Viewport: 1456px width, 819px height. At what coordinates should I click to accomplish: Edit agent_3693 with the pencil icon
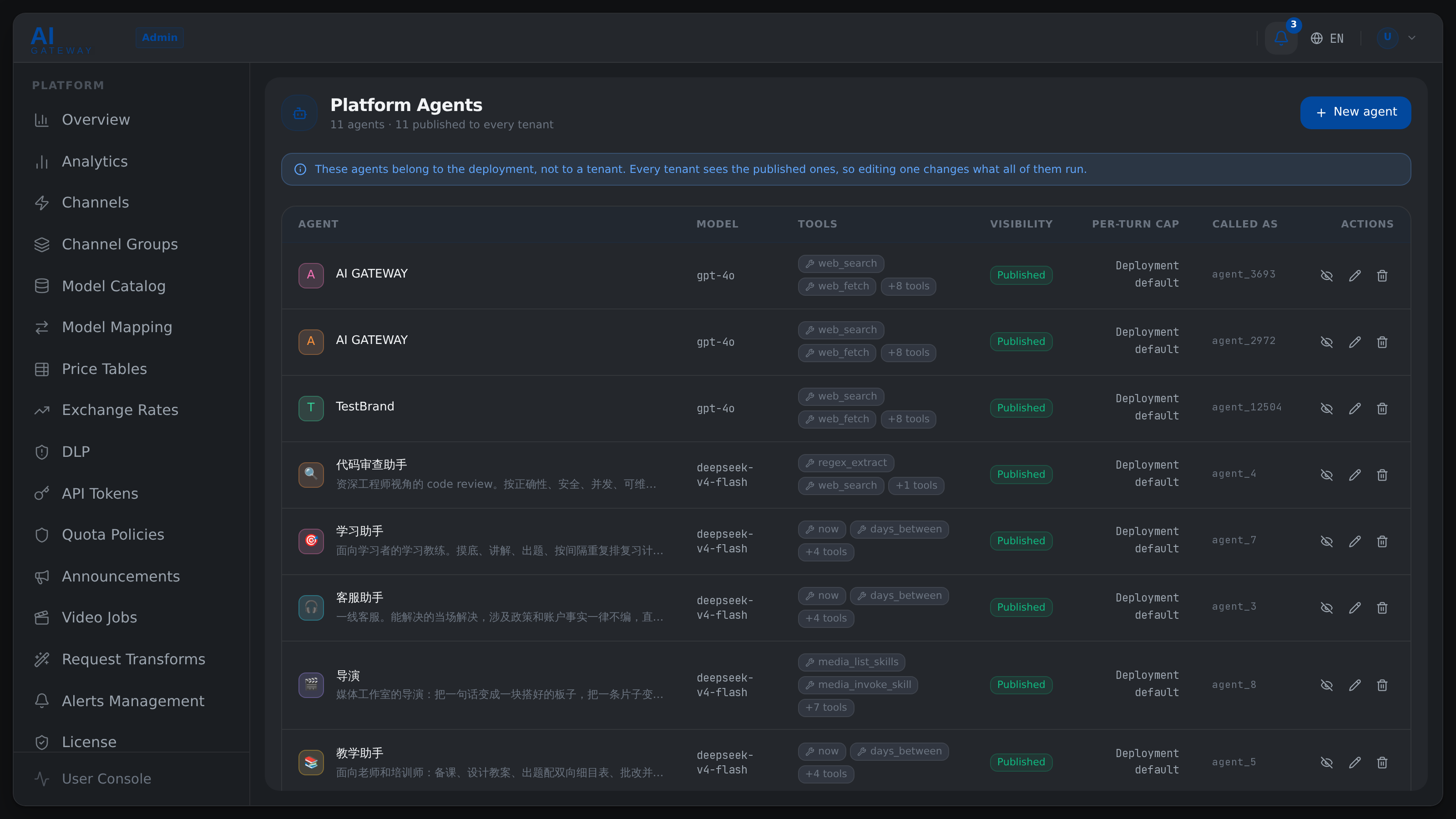1355,276
